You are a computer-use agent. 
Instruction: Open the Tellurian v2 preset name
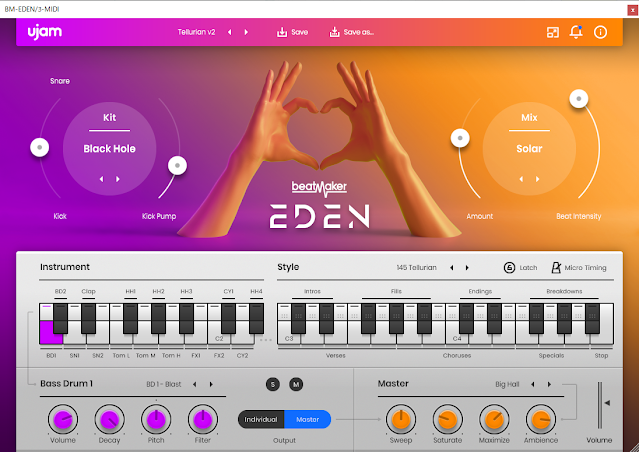[x=196, y=32]
